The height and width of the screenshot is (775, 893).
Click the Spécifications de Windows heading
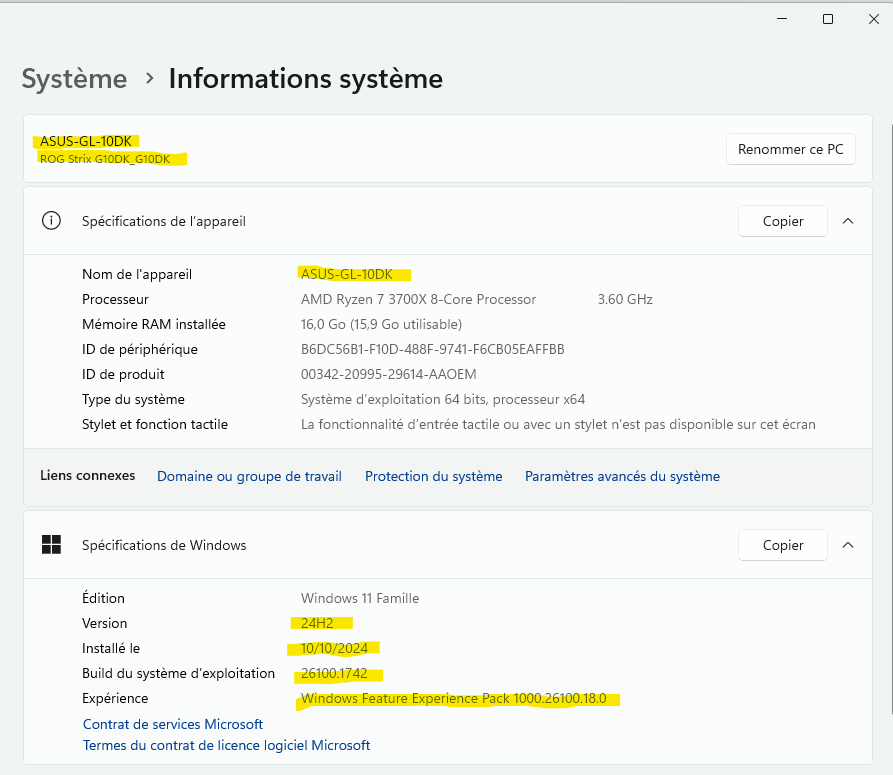pos(164,545)
